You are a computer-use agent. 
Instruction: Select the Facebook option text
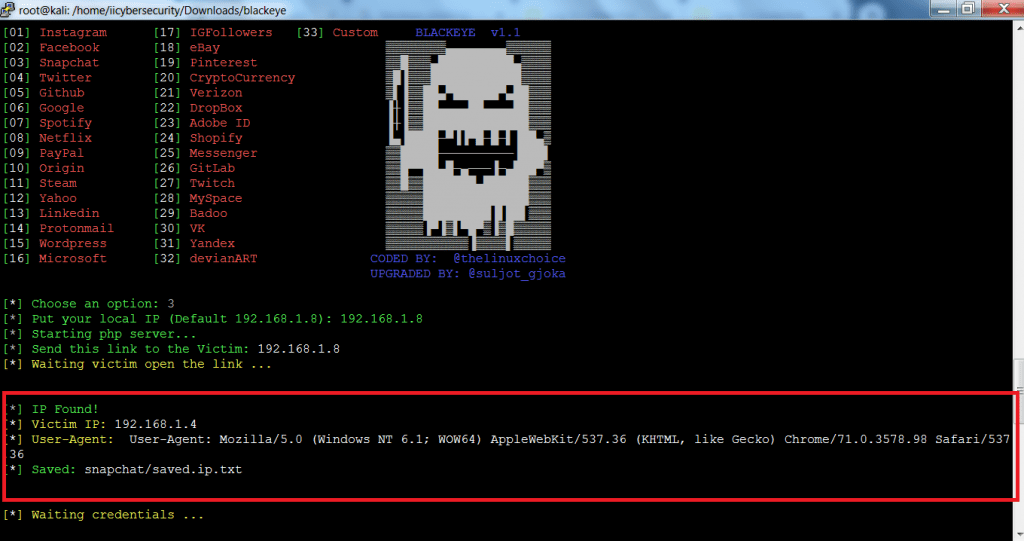click(69, 47)
